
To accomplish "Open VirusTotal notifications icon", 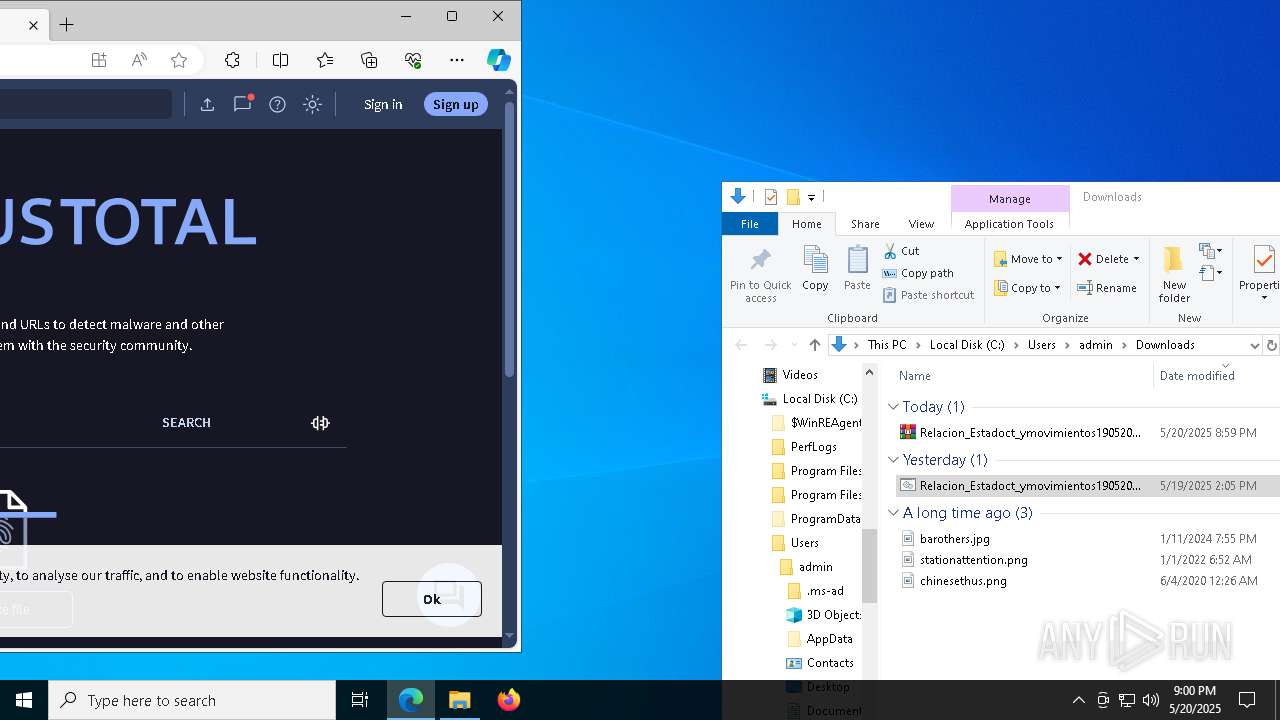I will pos(243,104).
